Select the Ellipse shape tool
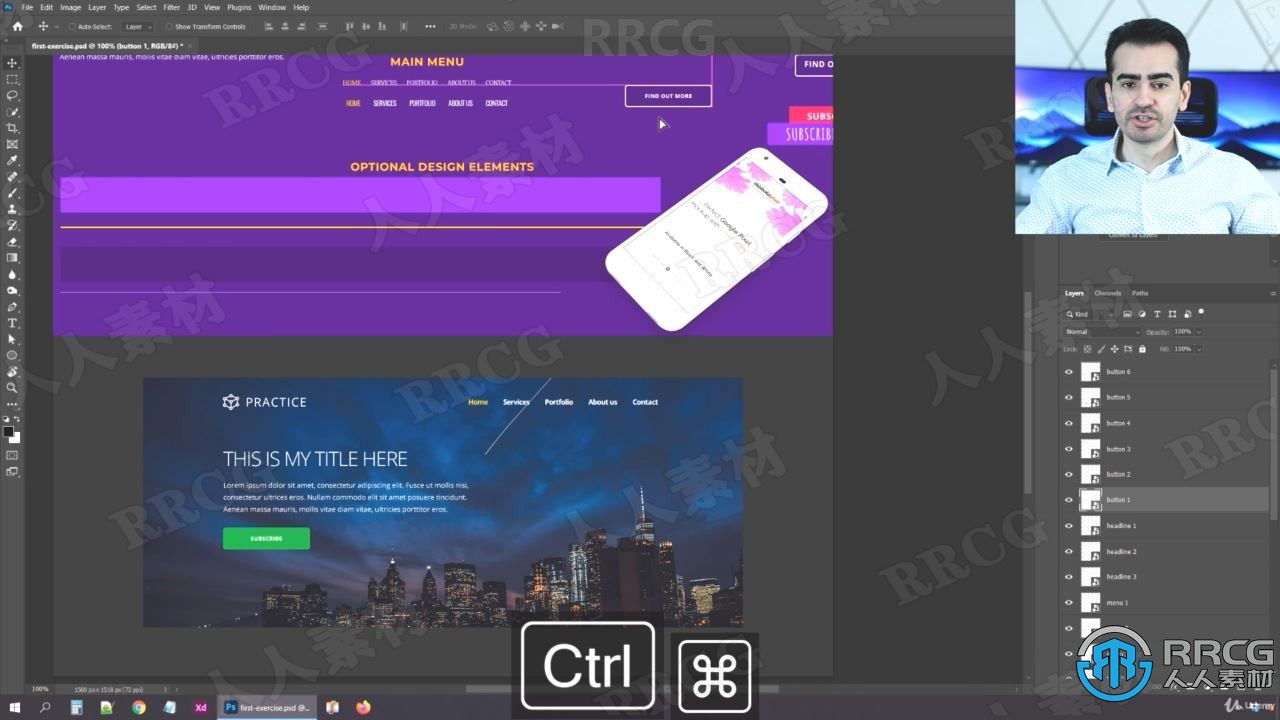Image resolution: width=1280 pixels, height=720 pixels. coord(13,355)
